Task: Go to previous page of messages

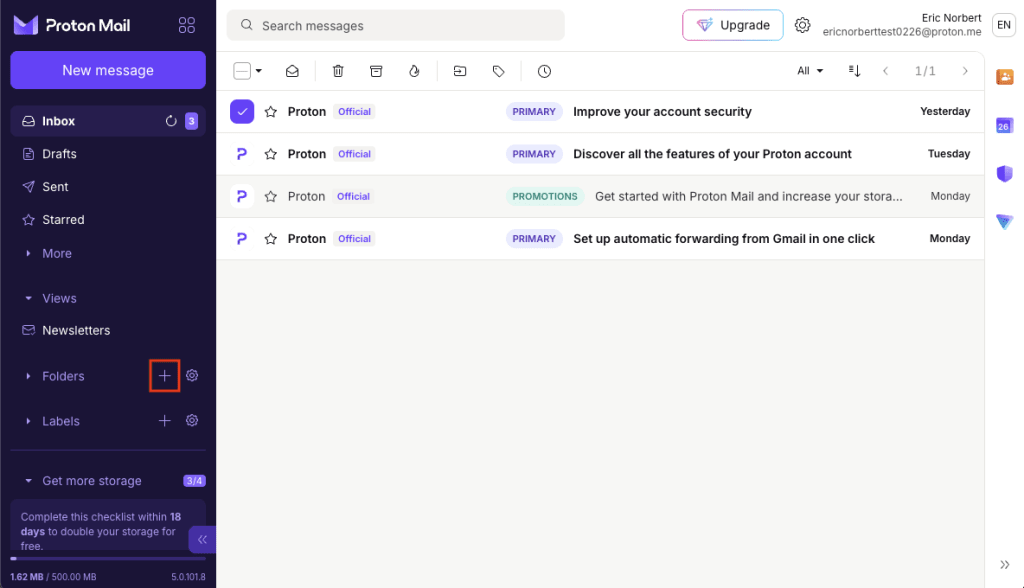Action: point(886,71)
